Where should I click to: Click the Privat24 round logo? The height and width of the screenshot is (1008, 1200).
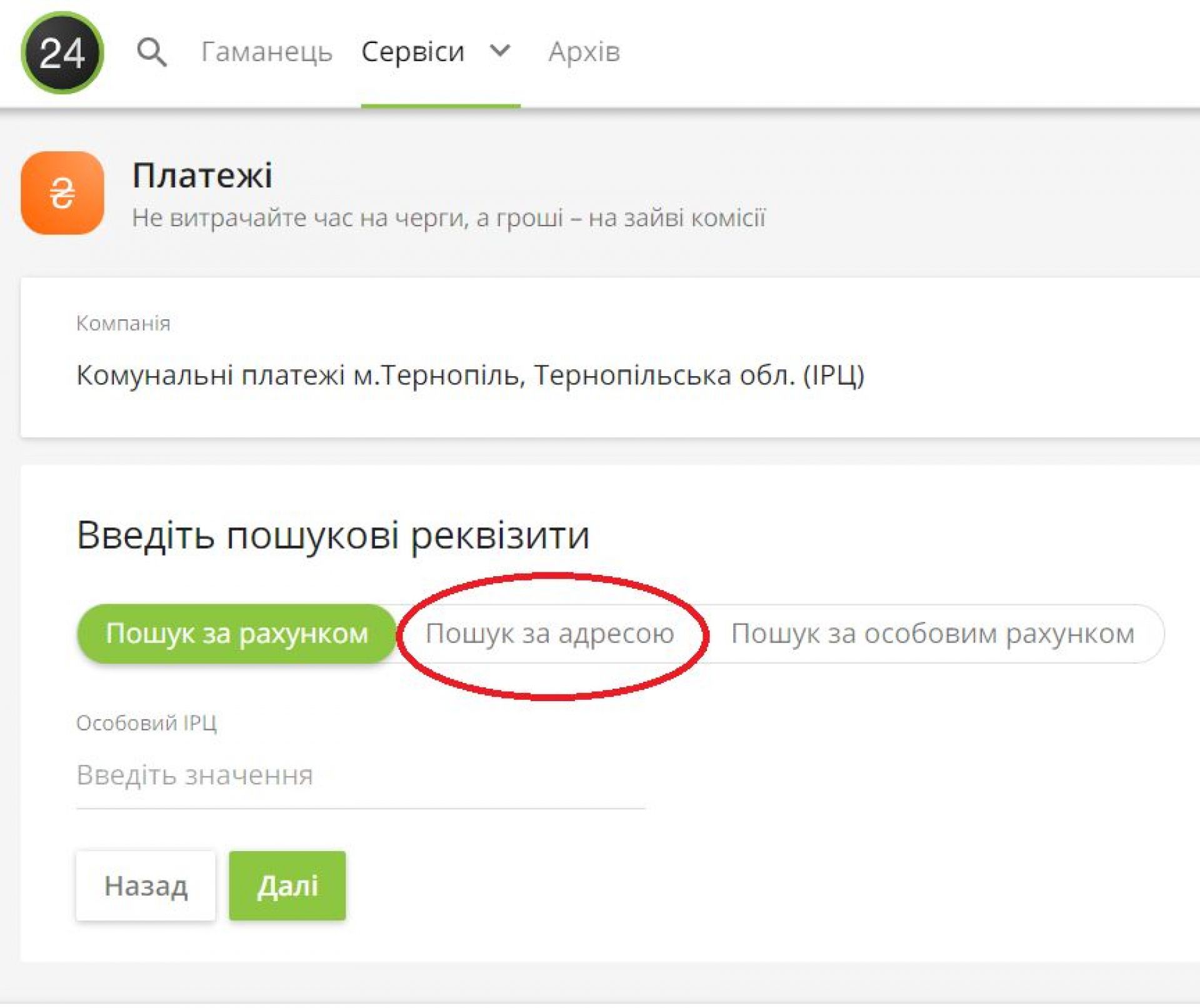(62, 52)
